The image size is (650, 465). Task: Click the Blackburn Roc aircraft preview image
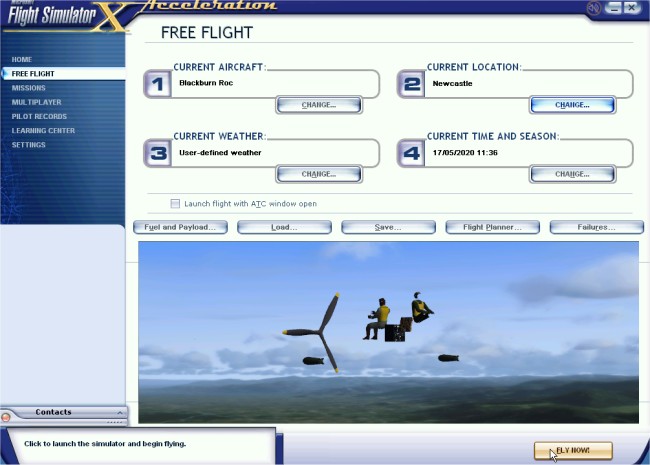pyautogui.click(x=388, y=332)
